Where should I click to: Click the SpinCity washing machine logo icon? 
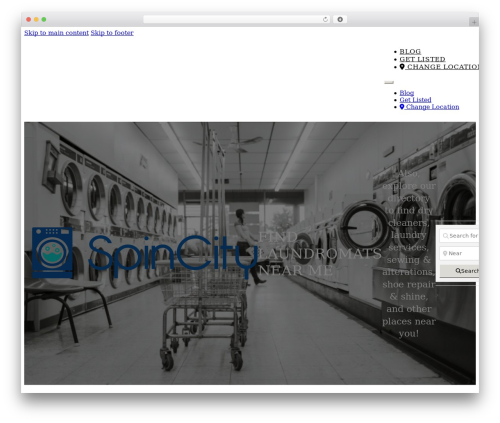52,252
